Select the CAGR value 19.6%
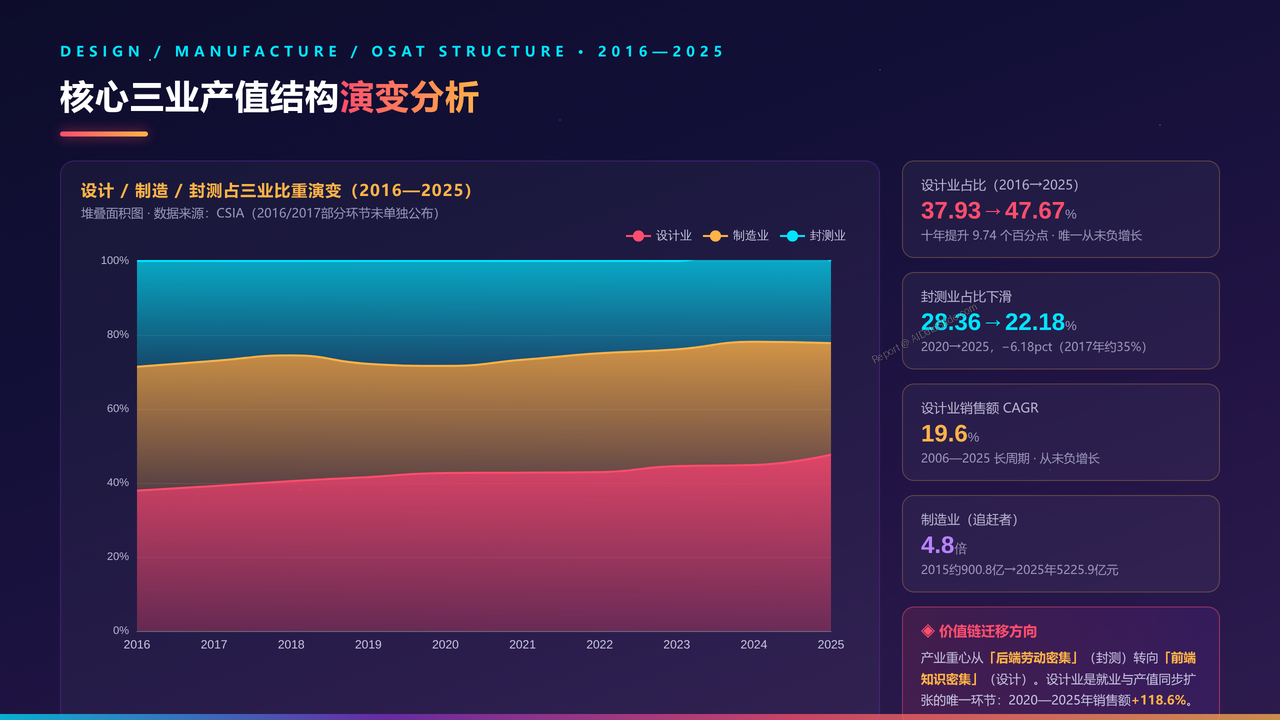Screen dimensions: 1280x720 tap(950, 434)
